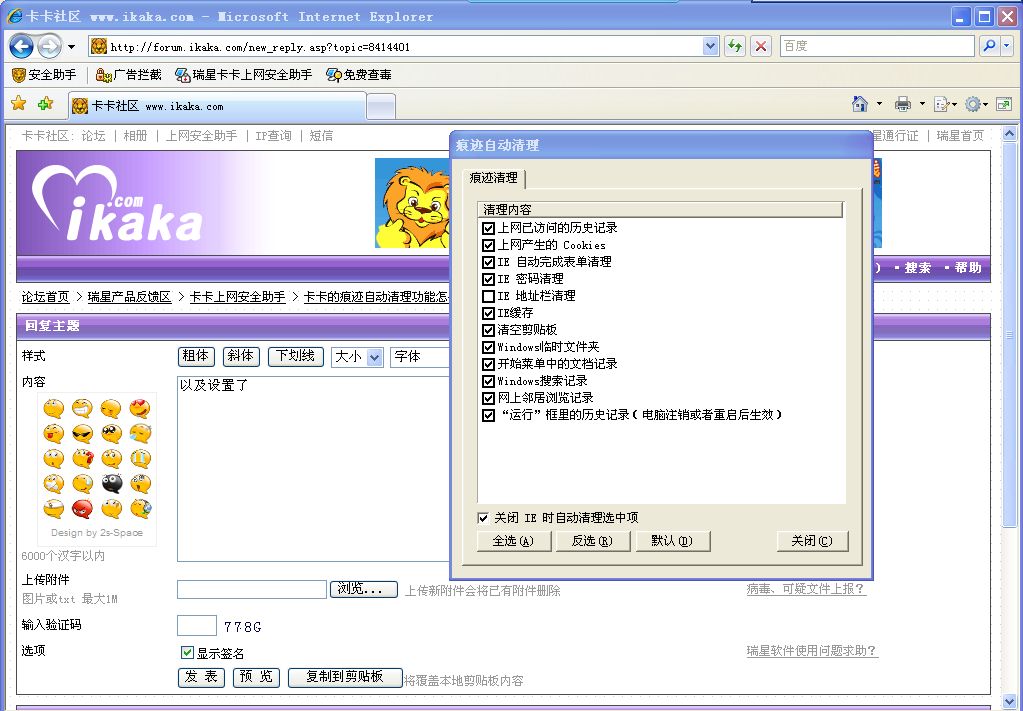Screen dimensions: 1023x711
Task: Open the 安全助手 toolbar item
Action: (x=44, y=75)
